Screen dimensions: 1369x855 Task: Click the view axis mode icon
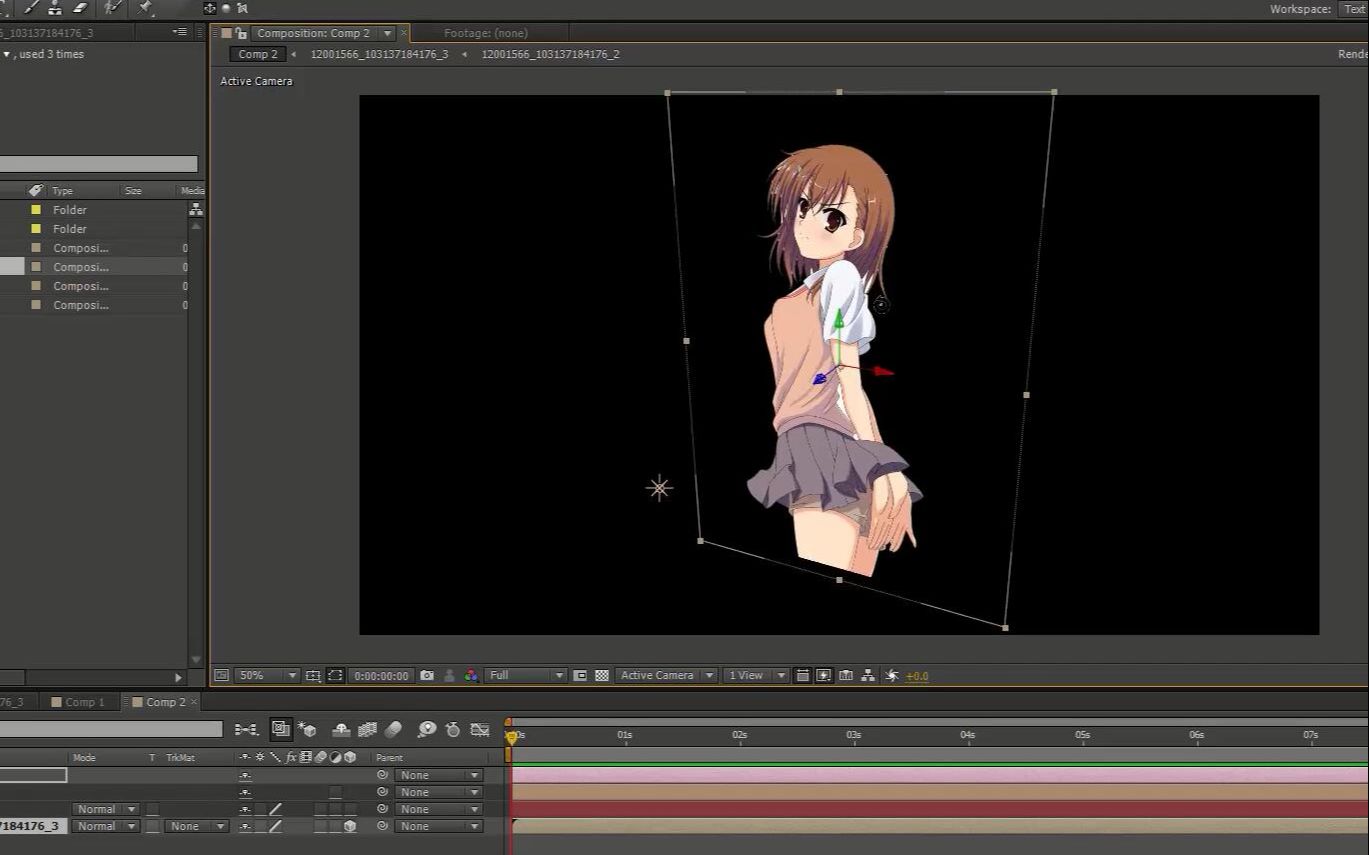pos(242,8)
